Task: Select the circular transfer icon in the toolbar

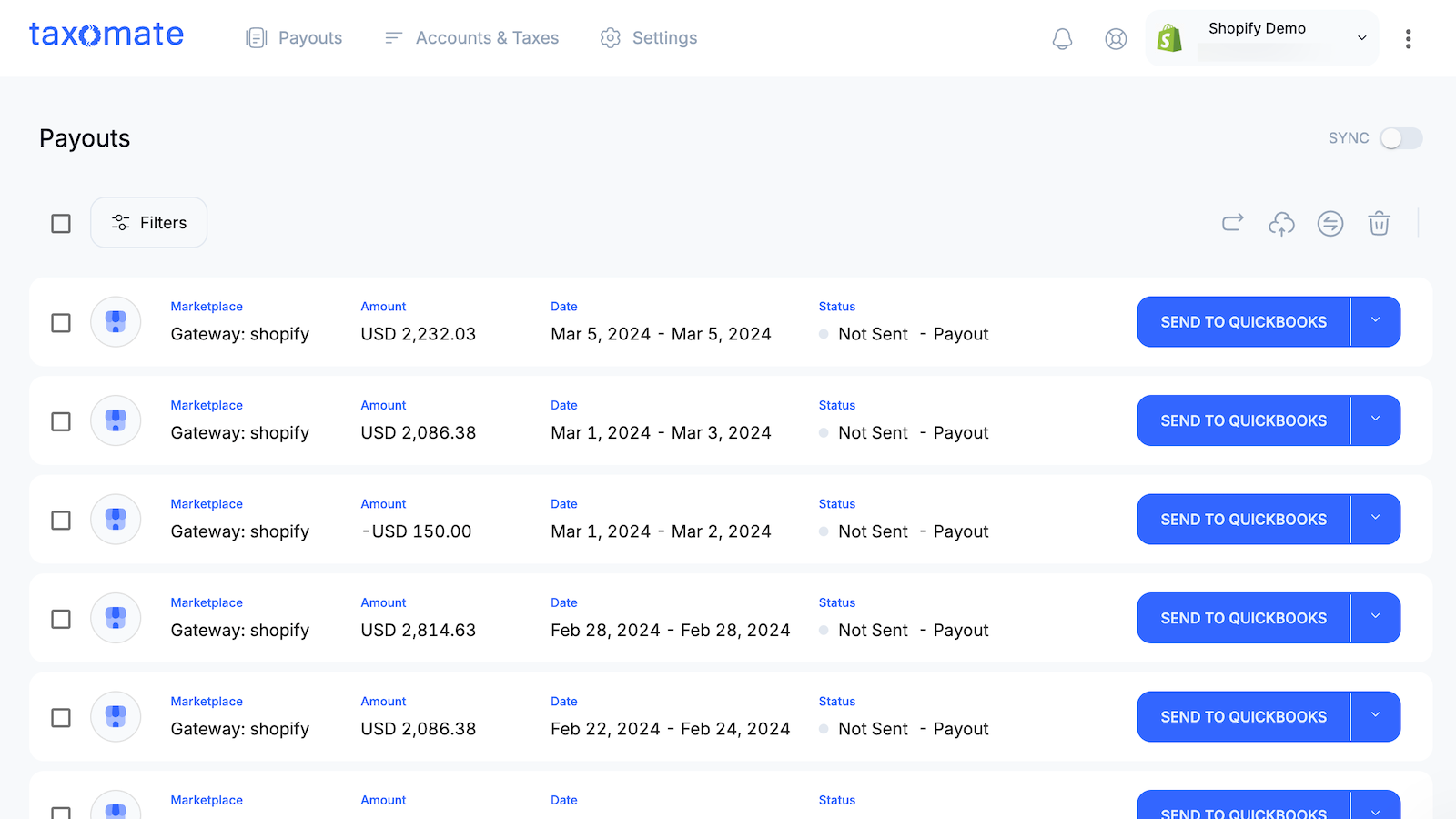Action: click(x=1330, y=224)
